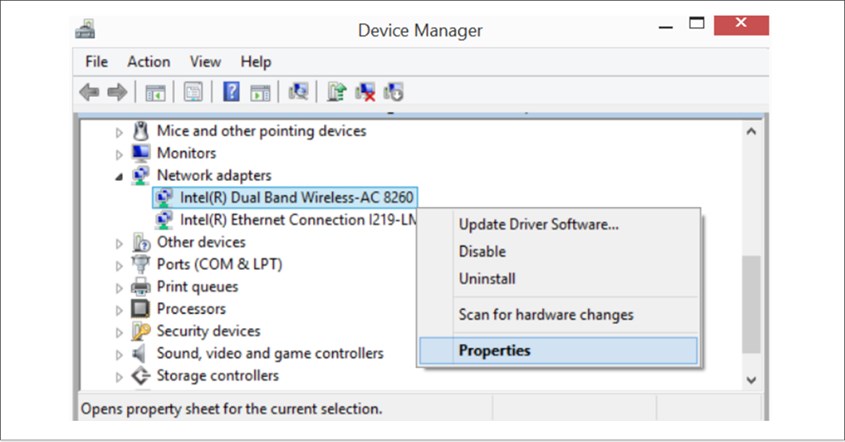Click the scrollbar up arrow
The height and width of the screenshot is (442, 845).
[x=751, y=131]
